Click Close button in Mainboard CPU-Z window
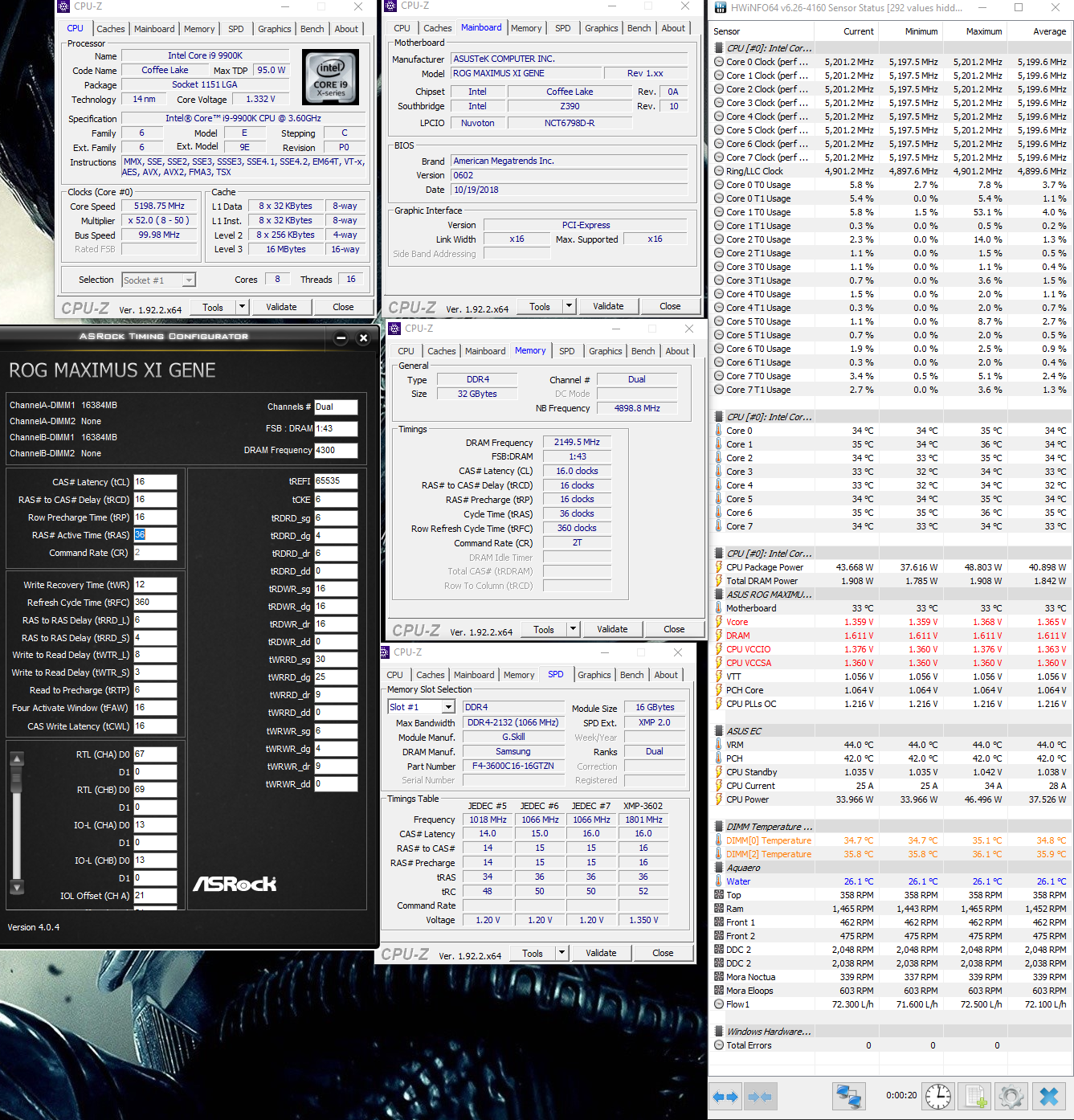Image resolution: width=1074 pixels, height=1120 pixels. [670, 306]
